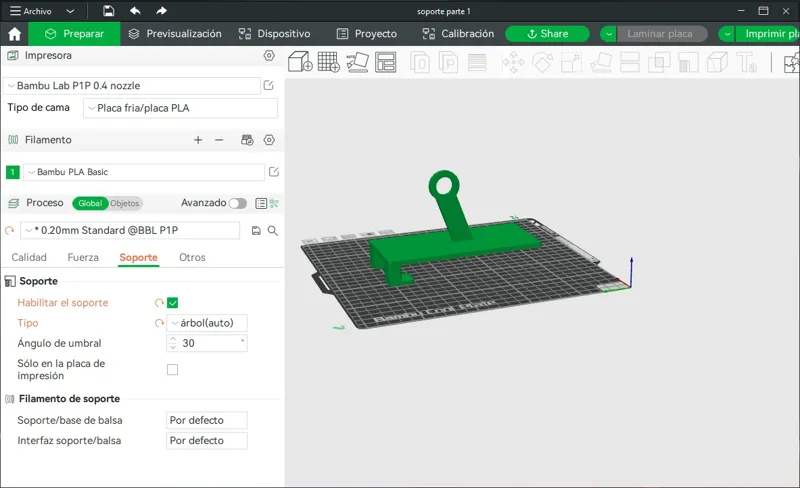Click the Move tool icon
The width and height of the screenshot is (800, 488).
[513, 63]
